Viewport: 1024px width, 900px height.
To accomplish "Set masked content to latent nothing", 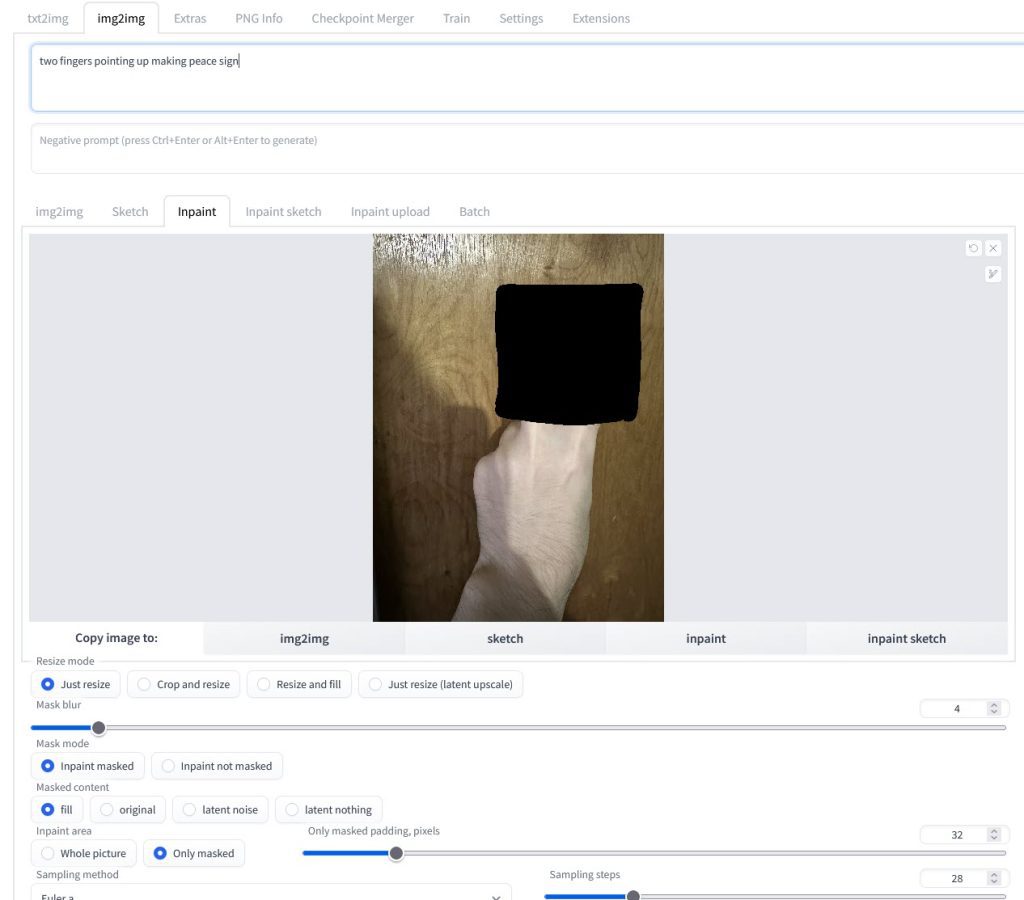I will click(x=328, y=810).
